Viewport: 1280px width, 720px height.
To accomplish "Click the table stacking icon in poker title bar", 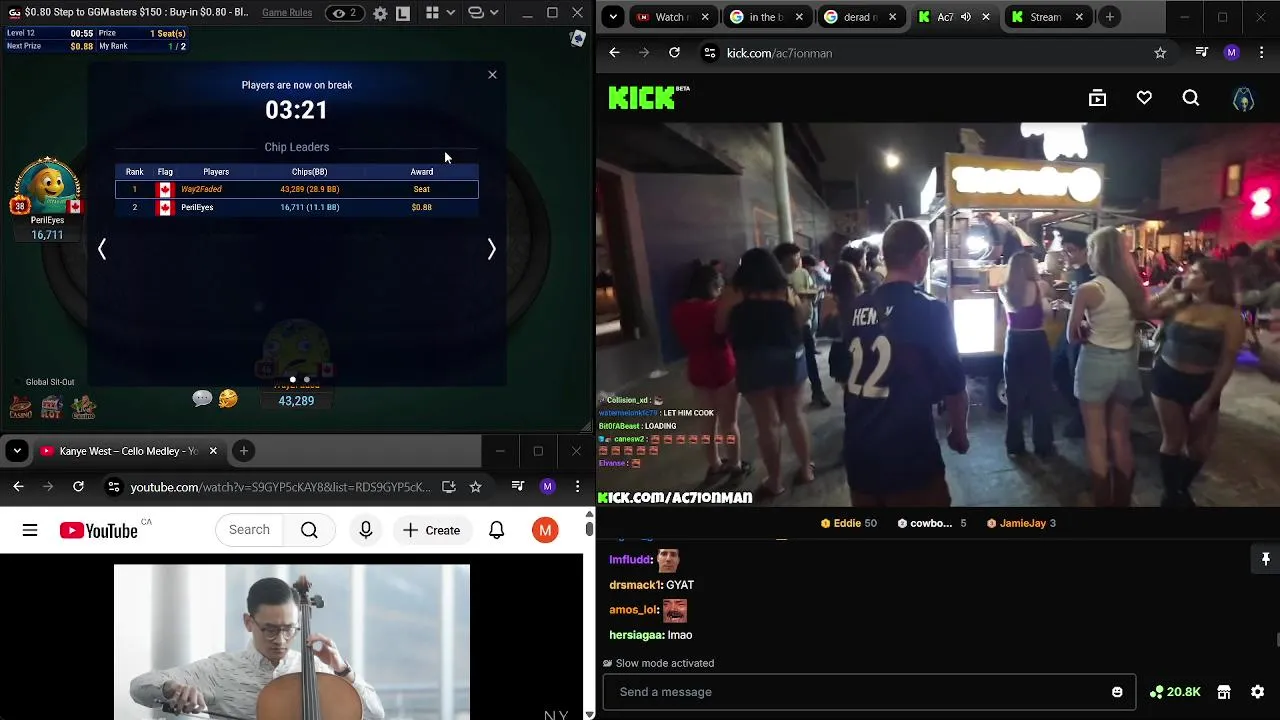I will 476,13.
